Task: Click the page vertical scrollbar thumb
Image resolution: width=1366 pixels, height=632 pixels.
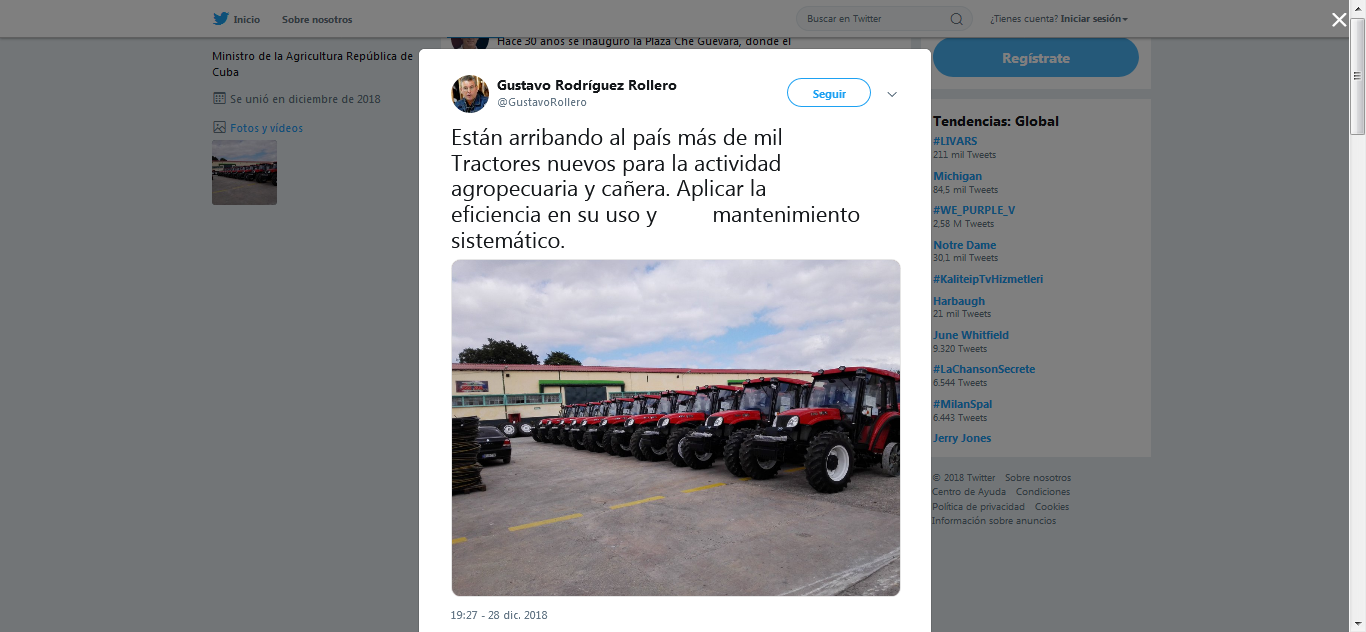Action: pyautogui.click(x=1357, y=88)
